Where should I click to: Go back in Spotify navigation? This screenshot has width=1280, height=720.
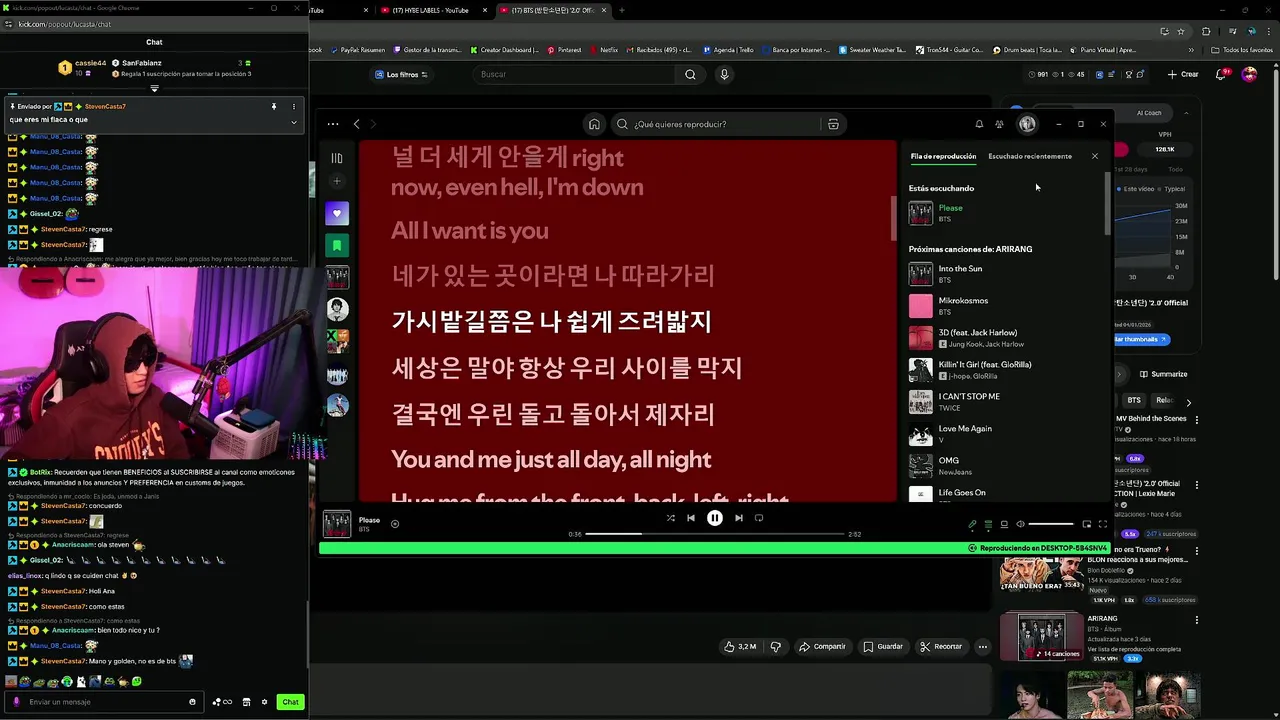[x=356, y=124]
